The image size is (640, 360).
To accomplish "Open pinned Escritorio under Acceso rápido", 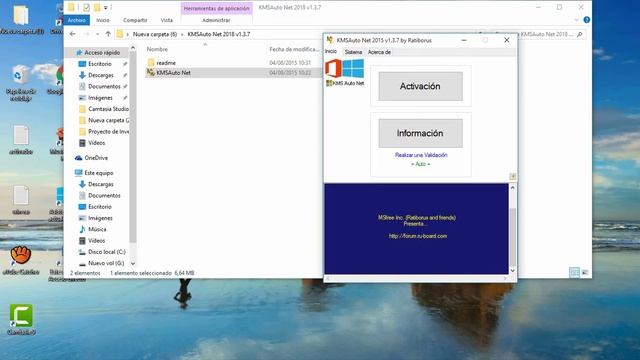I will 100,64.
